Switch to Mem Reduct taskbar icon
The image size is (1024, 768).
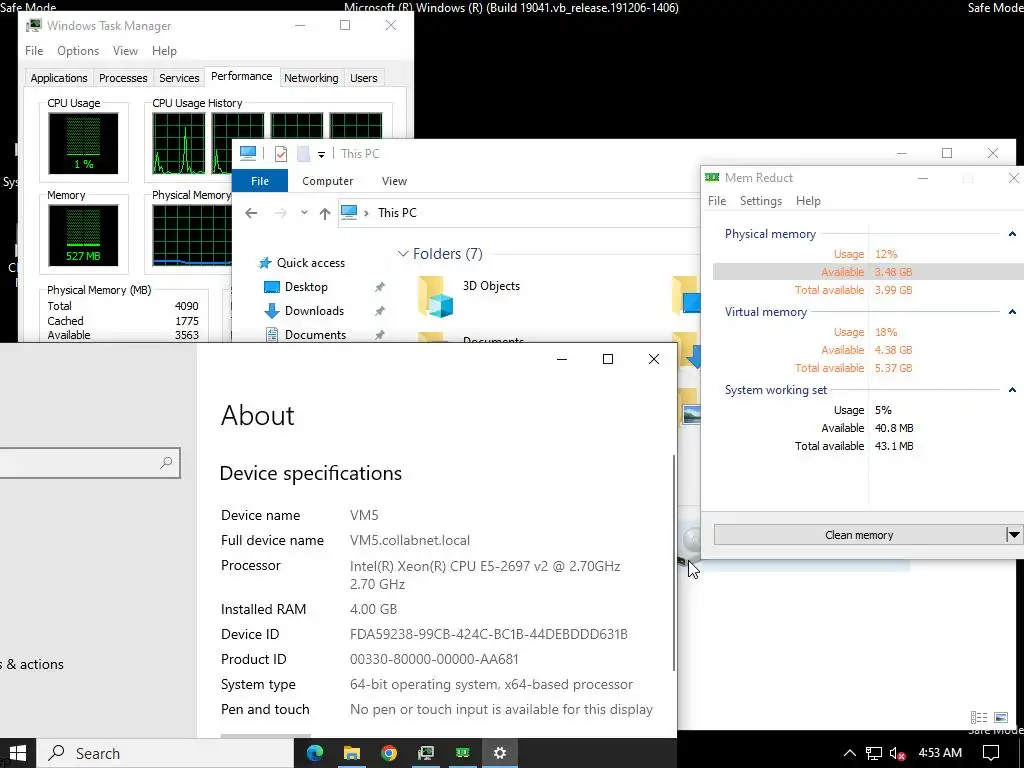coord(462,753)
